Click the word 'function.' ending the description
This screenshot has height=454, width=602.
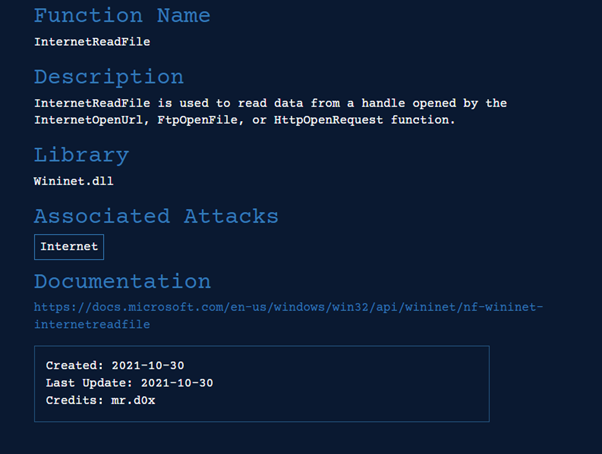click(x=422, y=120)
